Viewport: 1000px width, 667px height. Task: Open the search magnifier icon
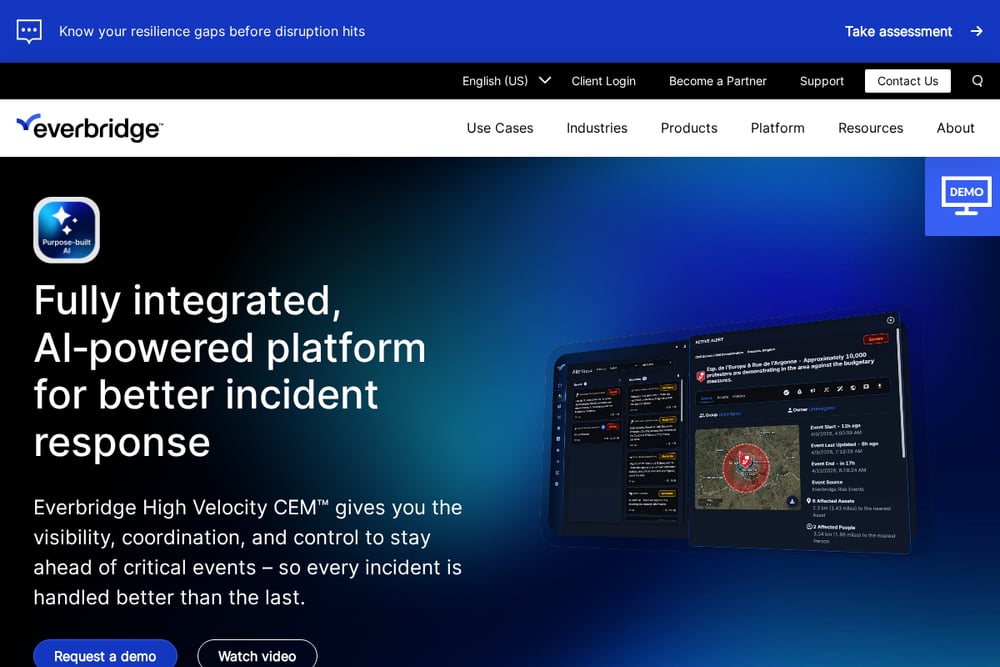977,81
